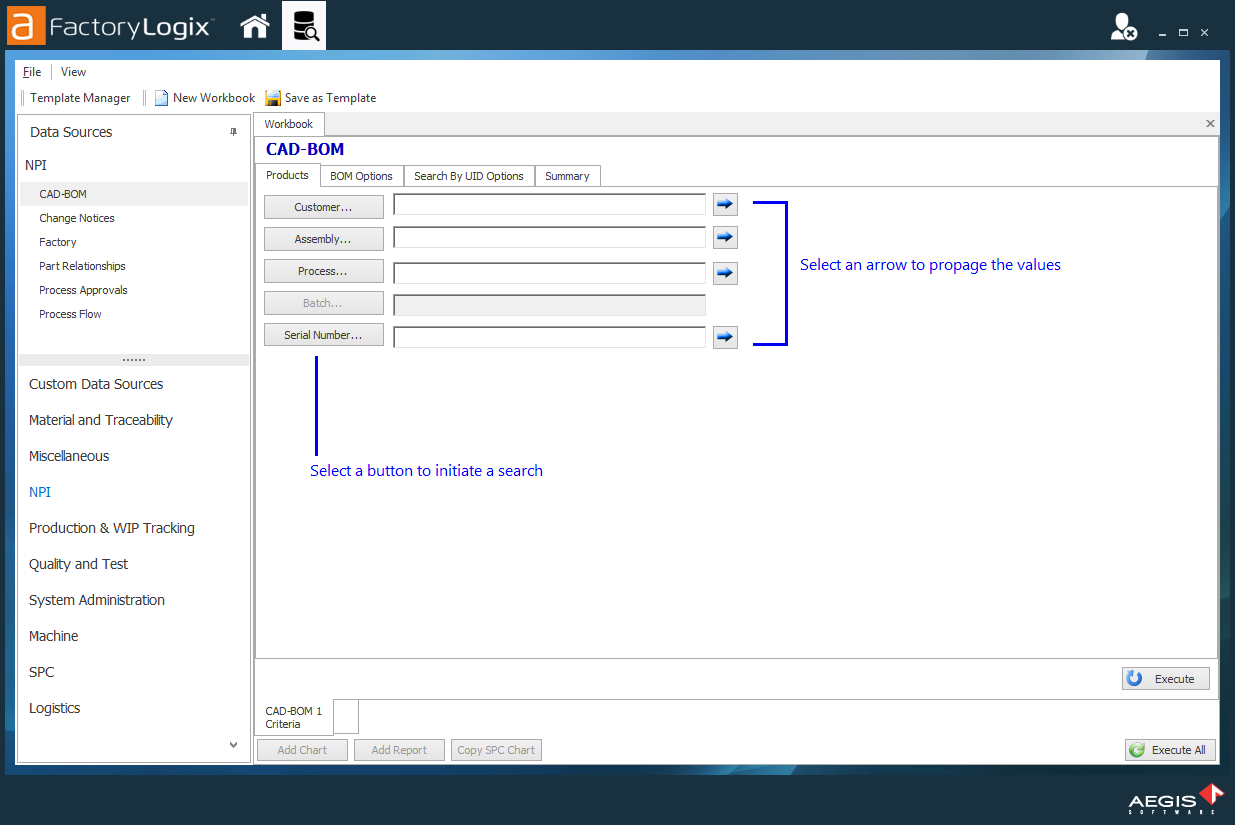Viewport: 1235px width, 825px height.
Task: Expand the Material and Traceability section
Action: point(101,420)
